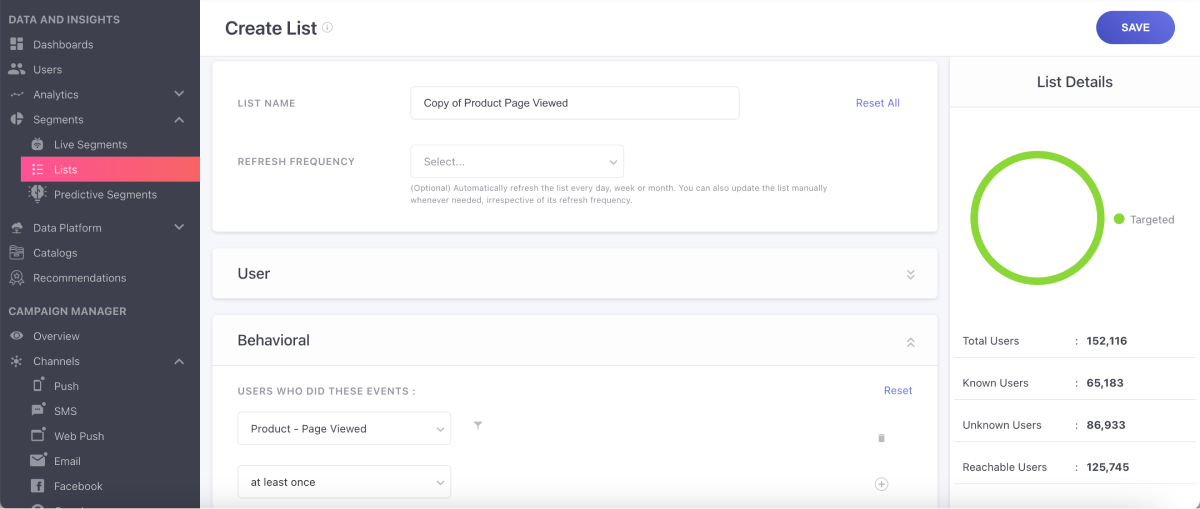Delete the Product - Page Viewed event row
Screen dimensions: 1200x509
881,438
